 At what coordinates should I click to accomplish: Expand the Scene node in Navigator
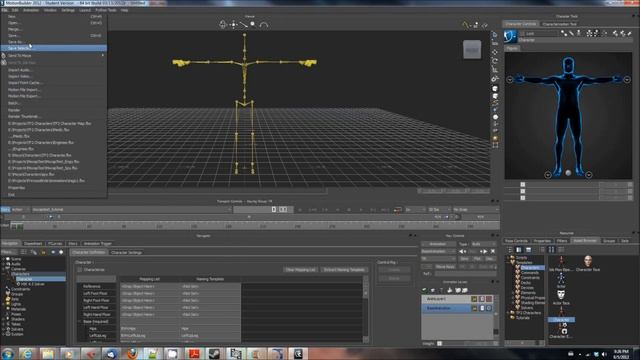pos(3,259)
